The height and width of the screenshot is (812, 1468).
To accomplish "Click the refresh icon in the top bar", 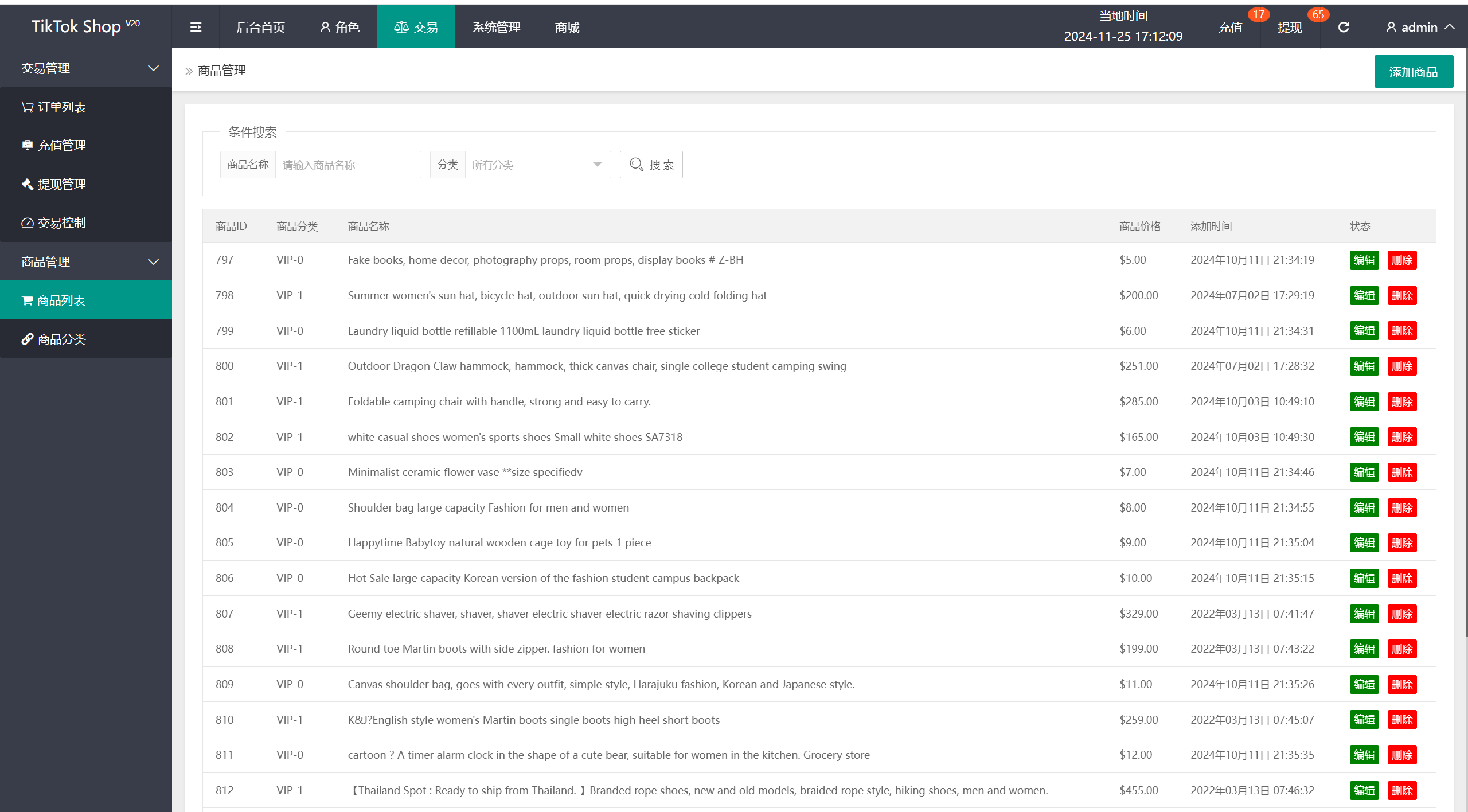I will tap(1344, 27).
